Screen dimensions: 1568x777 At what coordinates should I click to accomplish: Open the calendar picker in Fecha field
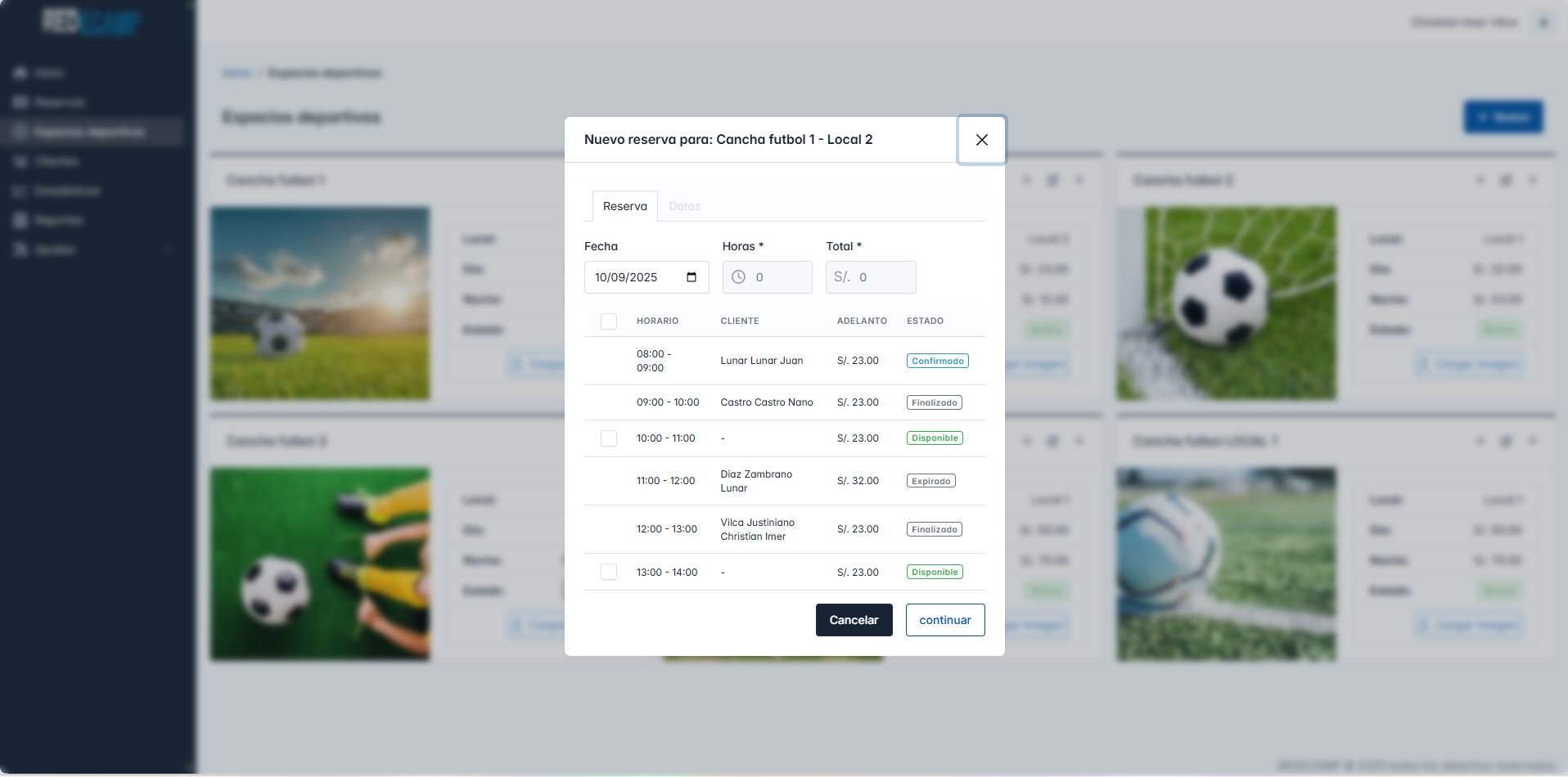point(692,277)
